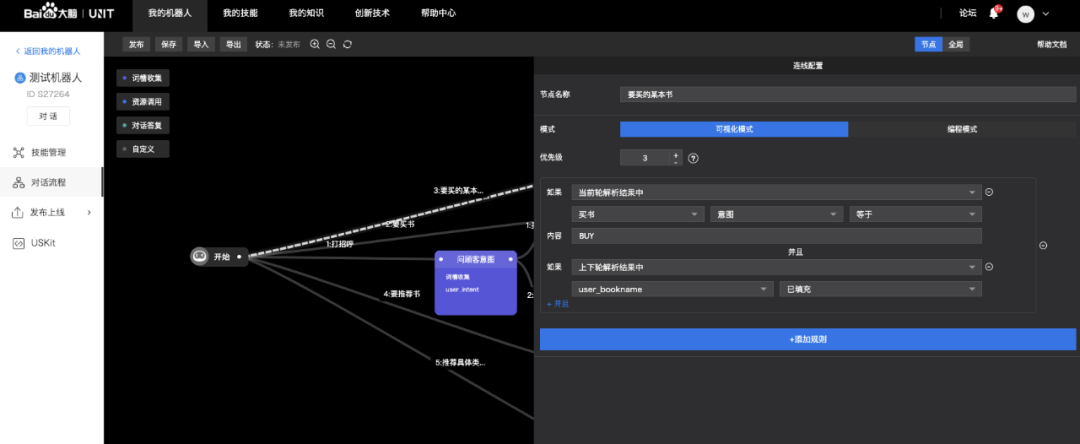The width and height of the screenshot is (1080, 444).
Task: Click the 导入 button
Action: tap(201, 44)
